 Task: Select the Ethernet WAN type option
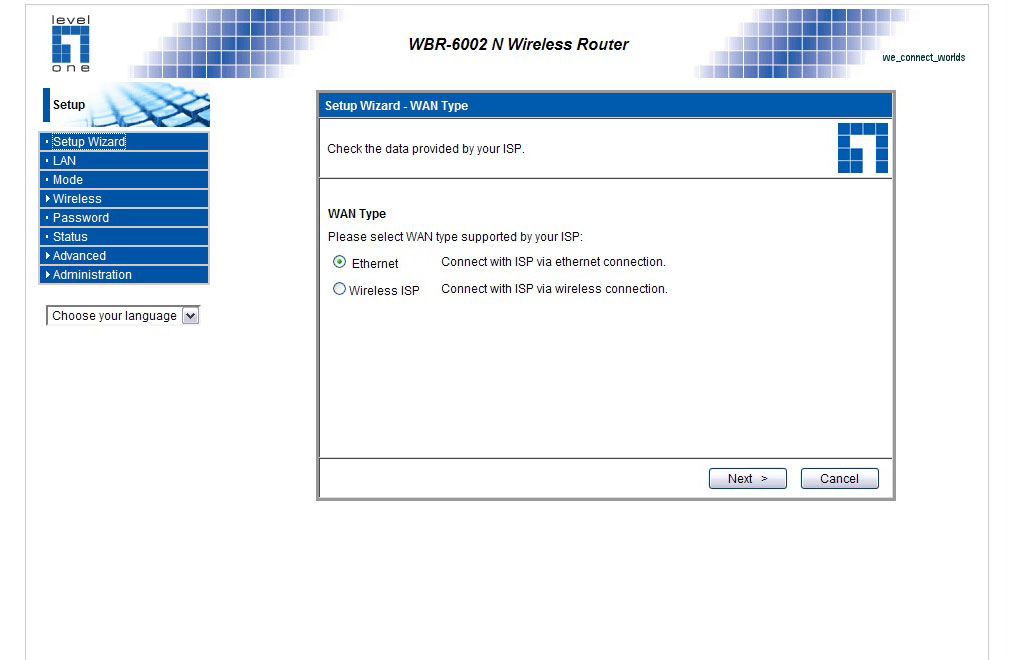point(340,262)
